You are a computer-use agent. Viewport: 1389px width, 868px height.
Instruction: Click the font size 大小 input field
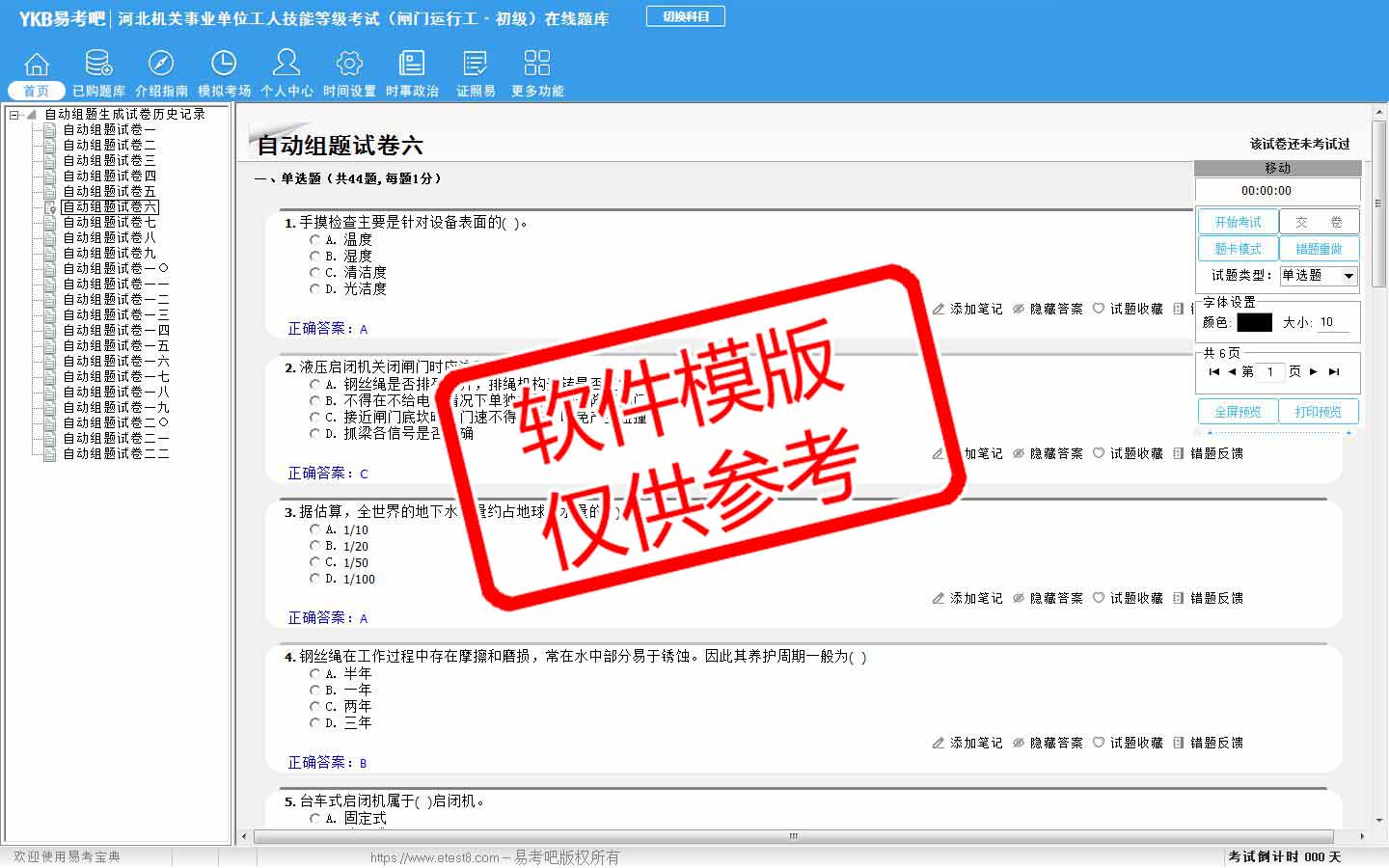click(1333, 322)
